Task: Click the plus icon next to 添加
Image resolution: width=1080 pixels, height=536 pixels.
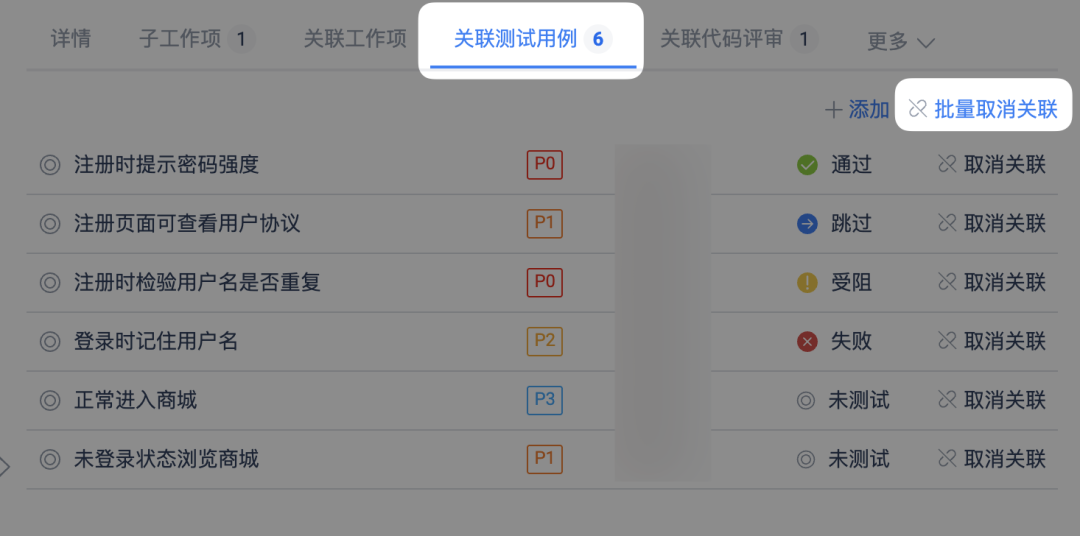Action: click(x=833, y=110)
